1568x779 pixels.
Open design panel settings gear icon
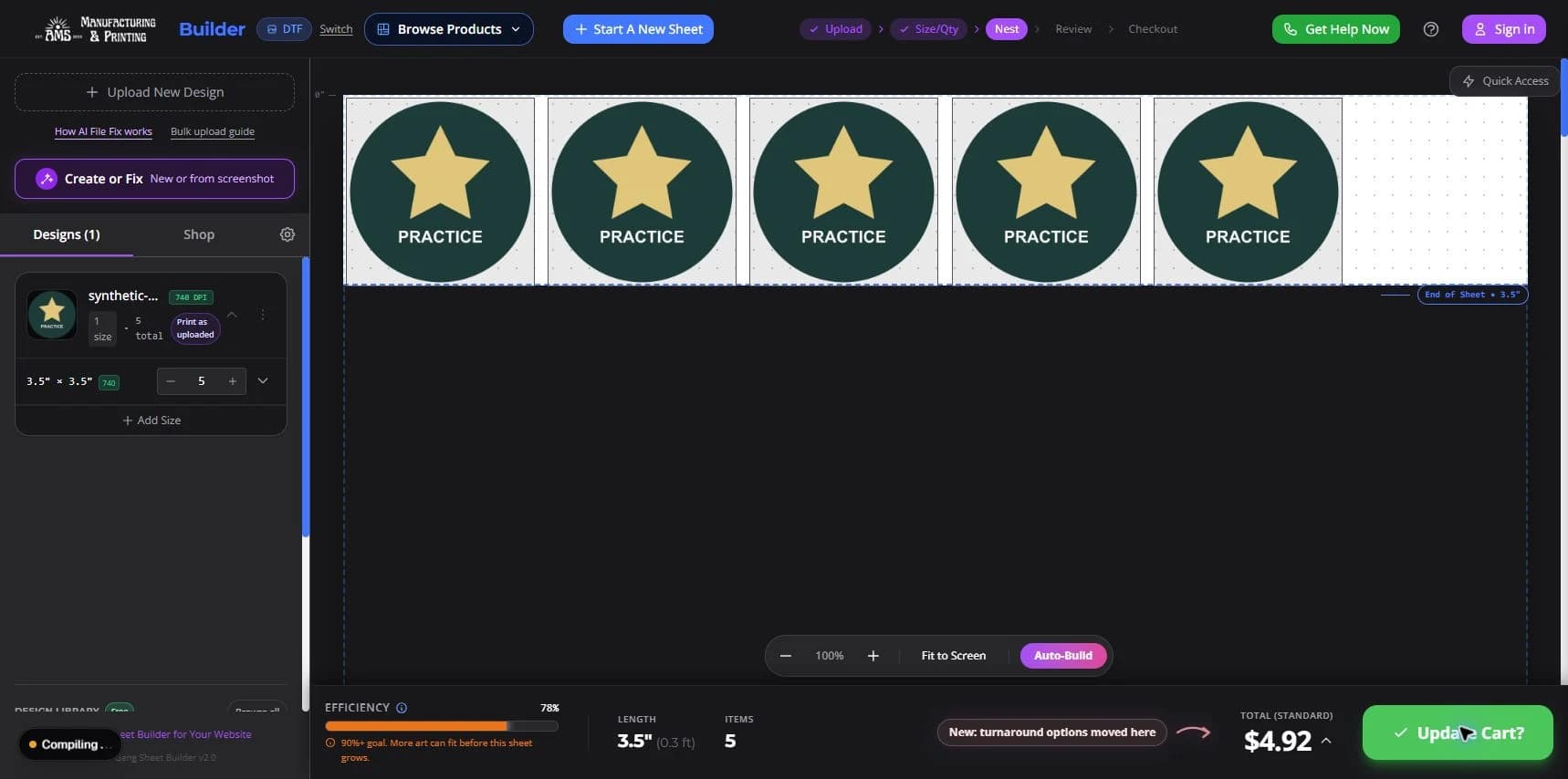(x=287, y=234)
